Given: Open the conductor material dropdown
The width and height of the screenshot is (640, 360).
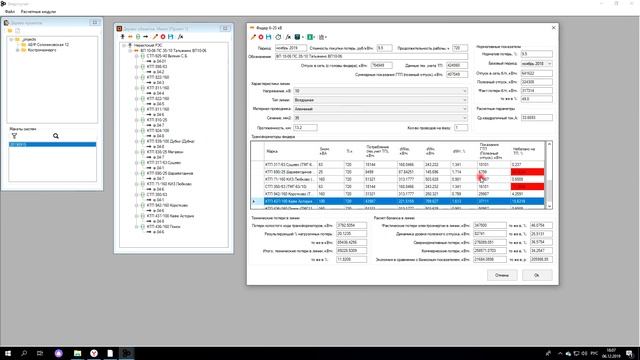Looking at the screenshot, I should coord(464,109).
